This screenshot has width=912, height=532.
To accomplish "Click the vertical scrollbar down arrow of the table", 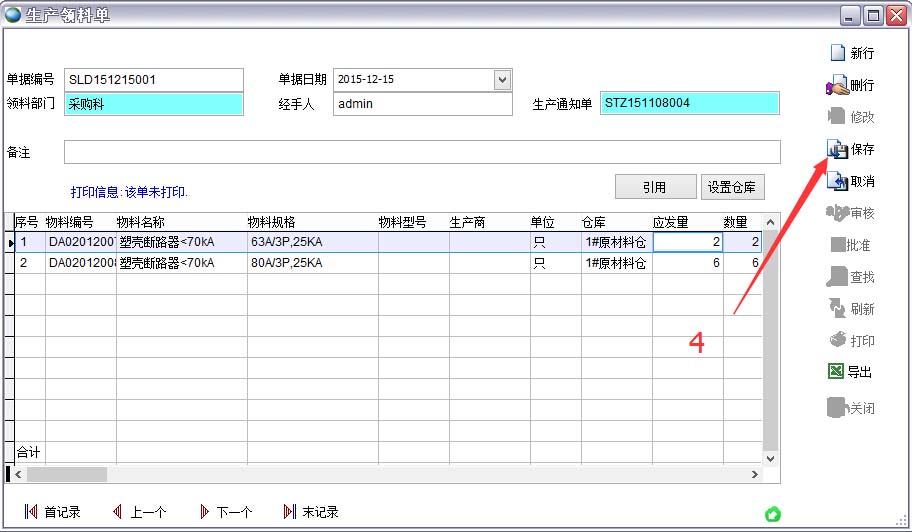I will pos(770,457).
